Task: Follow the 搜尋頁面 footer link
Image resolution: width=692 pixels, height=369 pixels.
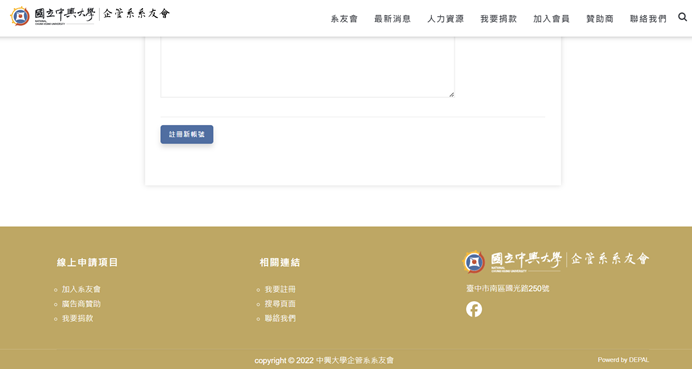Action: coord(280,304)
